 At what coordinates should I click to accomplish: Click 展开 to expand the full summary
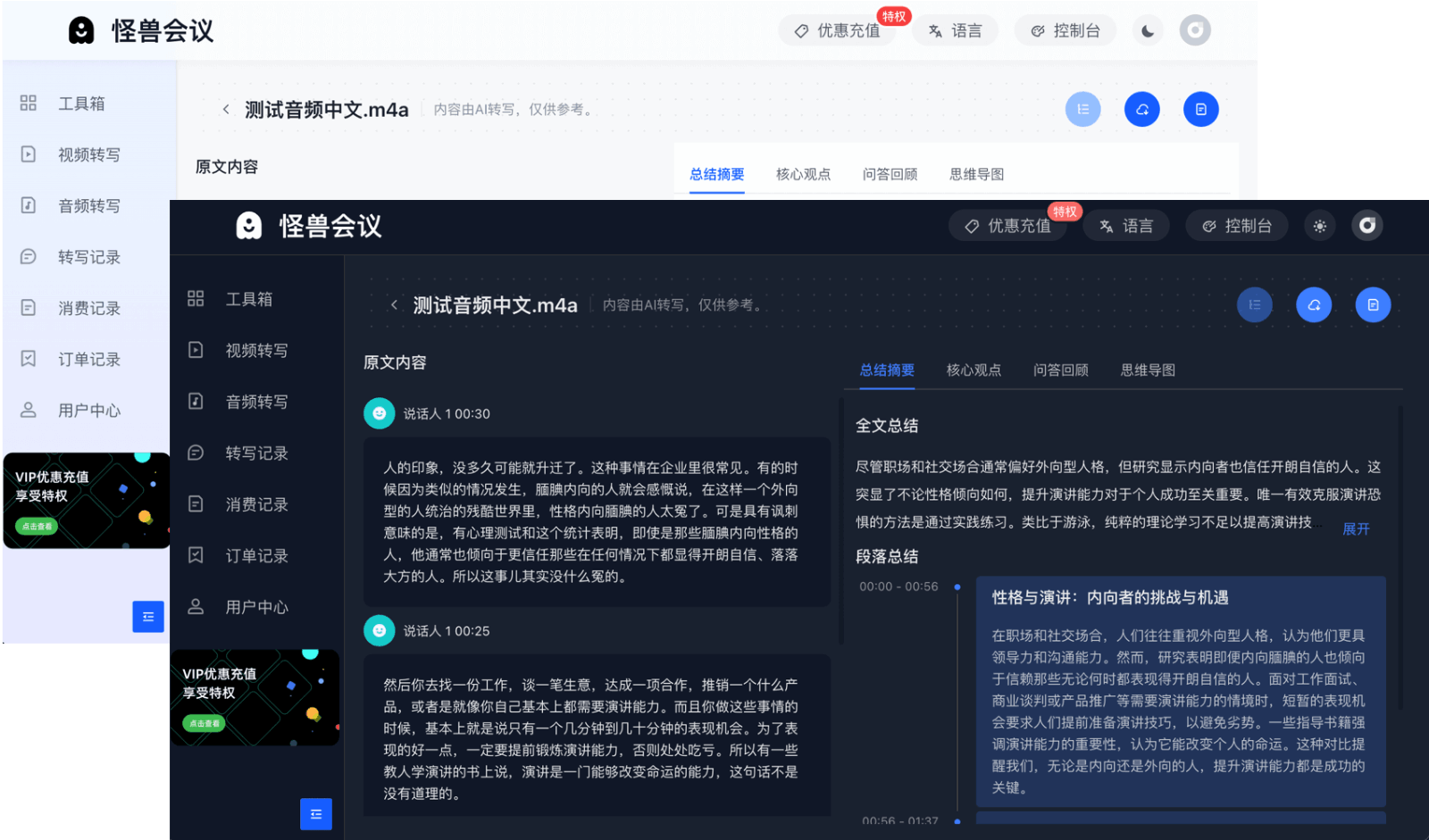tap(1356, 528)
